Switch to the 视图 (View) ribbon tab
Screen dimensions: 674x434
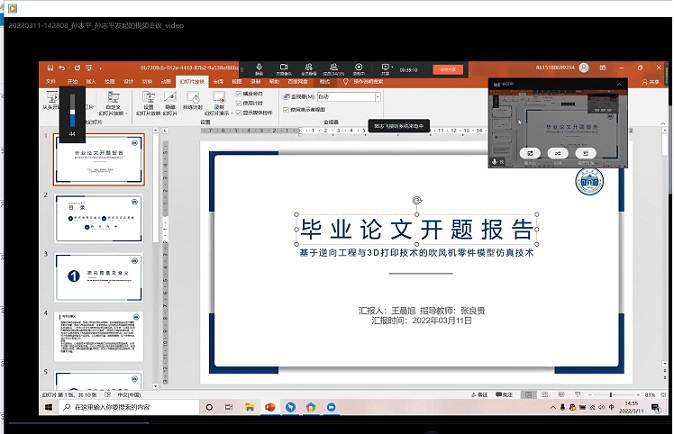click(x=237, y=81)
